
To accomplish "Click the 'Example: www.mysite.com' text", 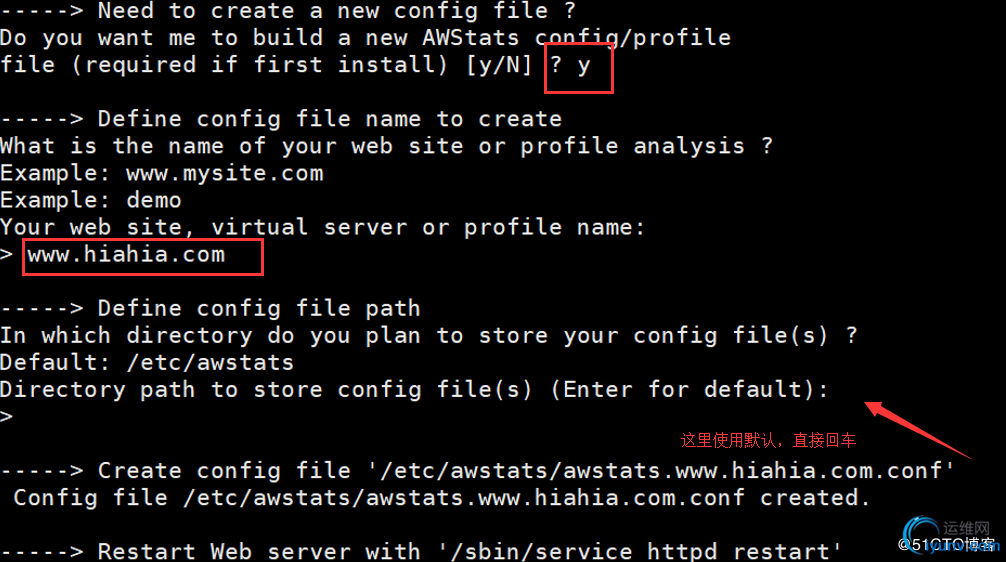I will click(x=162, y=173).
